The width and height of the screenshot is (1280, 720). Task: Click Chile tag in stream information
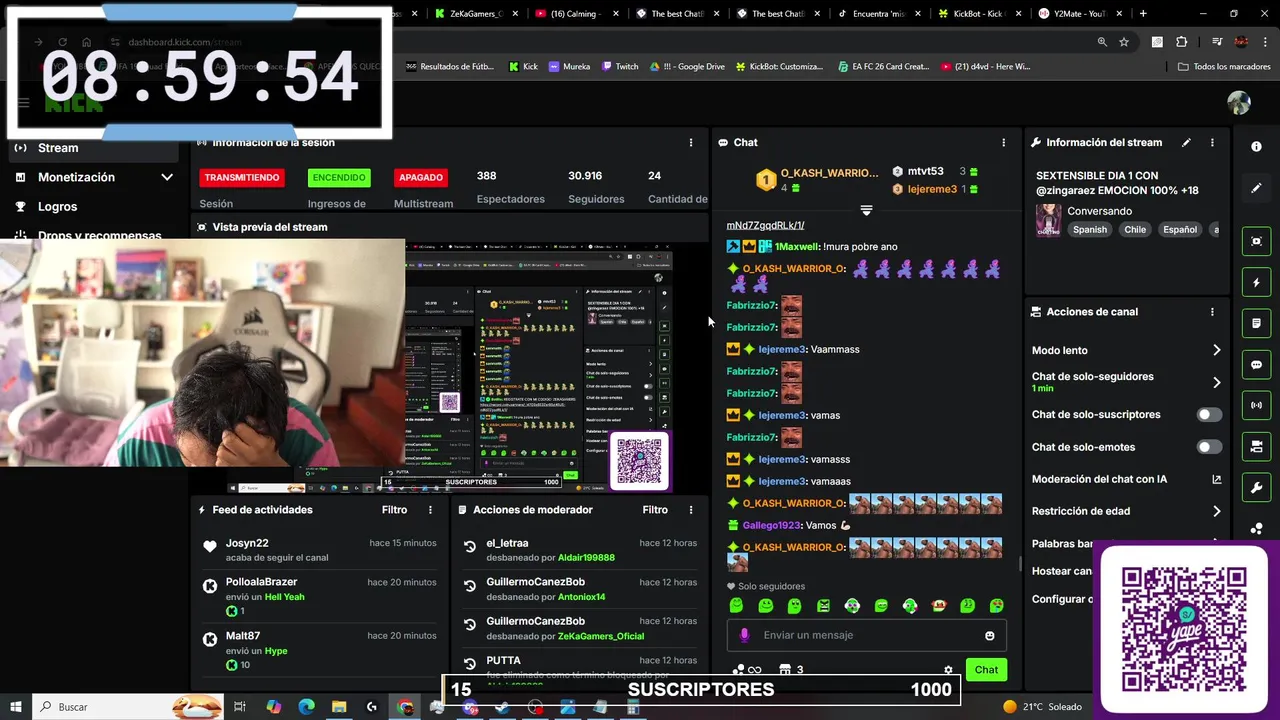[x=1135, y=230]
